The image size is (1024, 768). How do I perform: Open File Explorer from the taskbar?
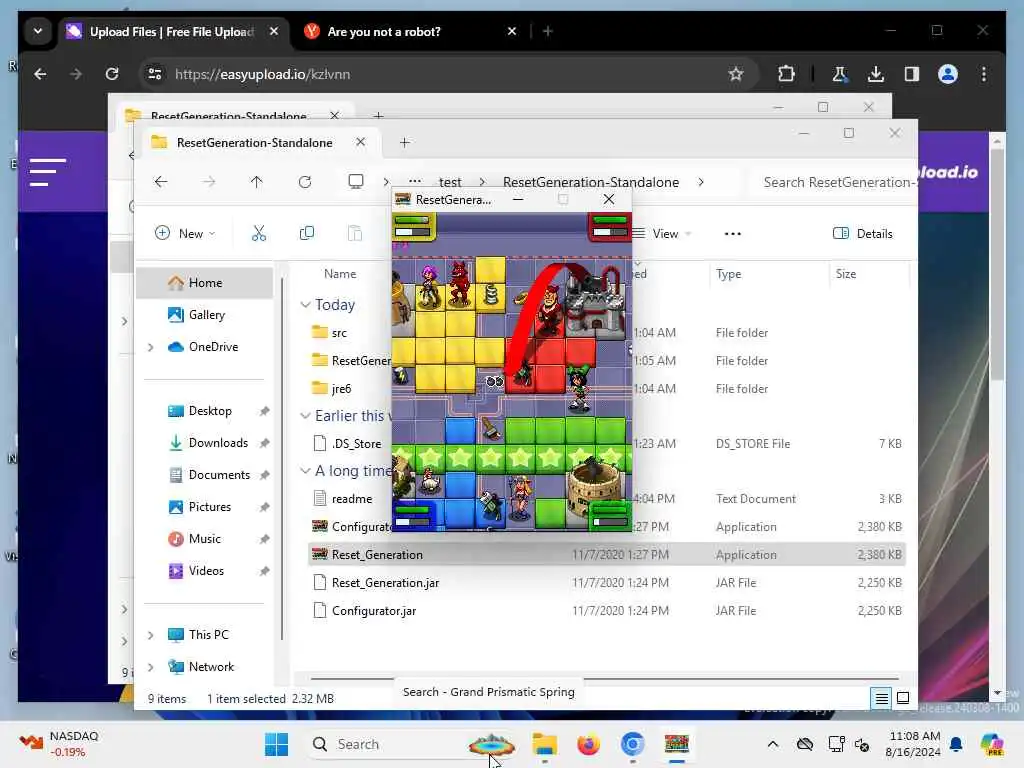point(544,744)
